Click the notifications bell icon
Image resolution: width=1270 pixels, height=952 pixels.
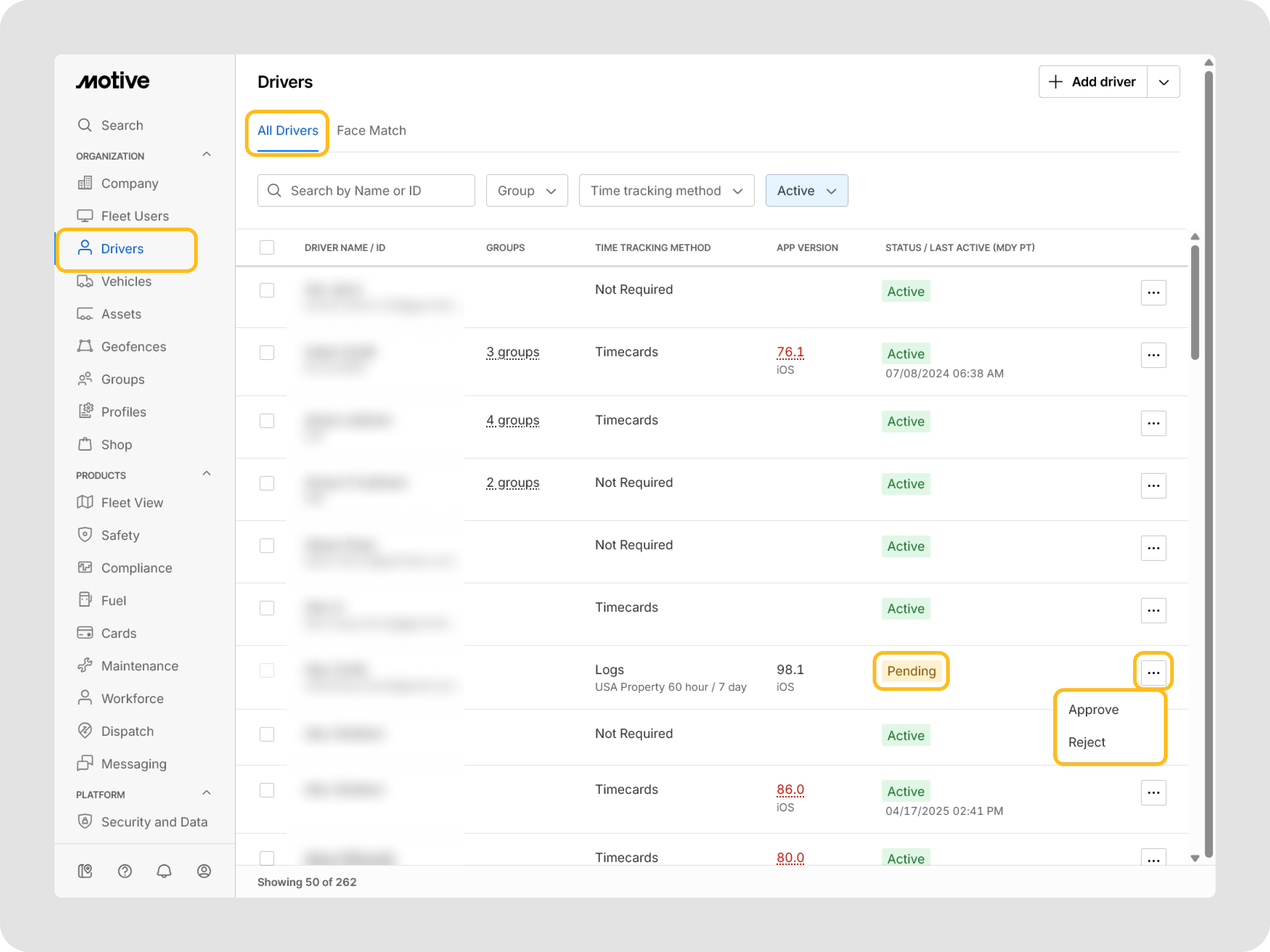click(x=164, y=871)
